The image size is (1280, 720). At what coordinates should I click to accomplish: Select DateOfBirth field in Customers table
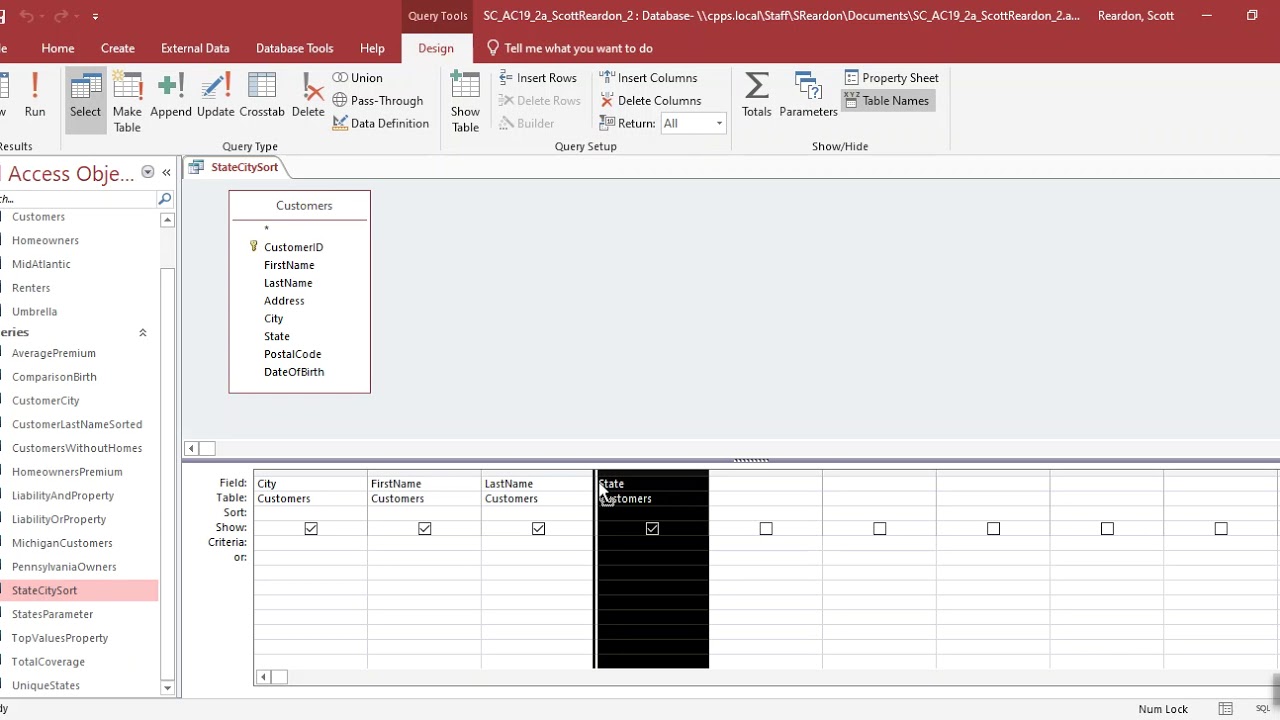[x=294, y=372]
